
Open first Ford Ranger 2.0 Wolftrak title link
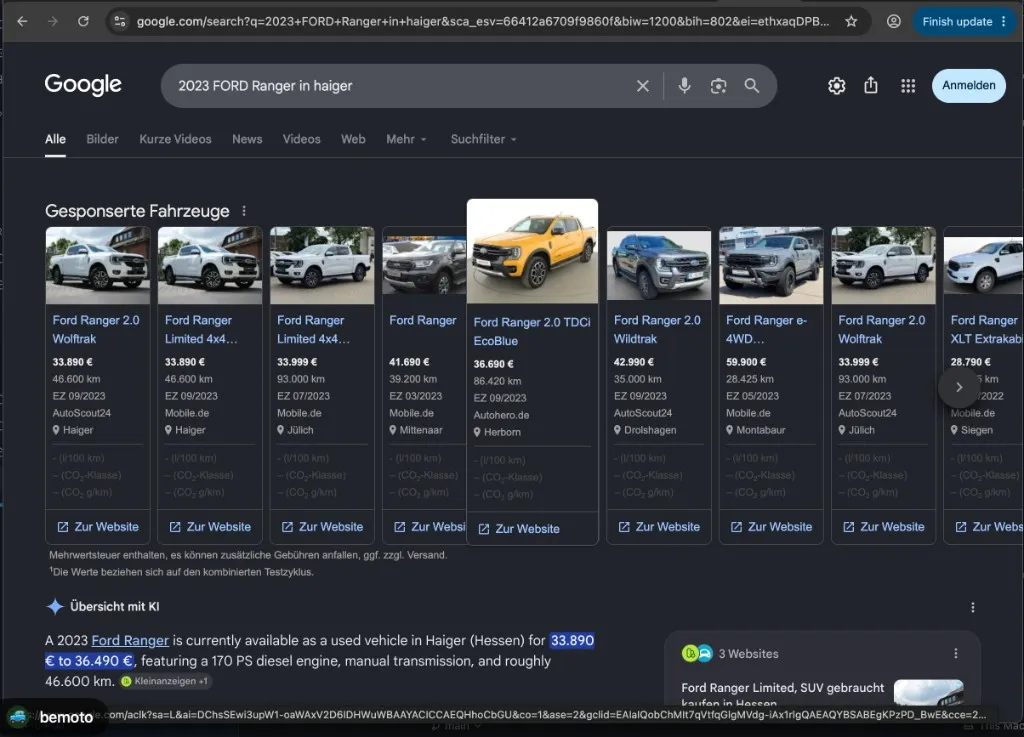[96, 330]
